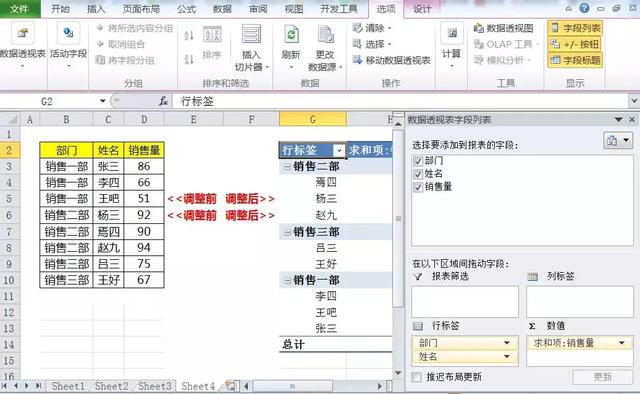
Task: Click the 更新 update button
Action: click(x=602, y=377)
